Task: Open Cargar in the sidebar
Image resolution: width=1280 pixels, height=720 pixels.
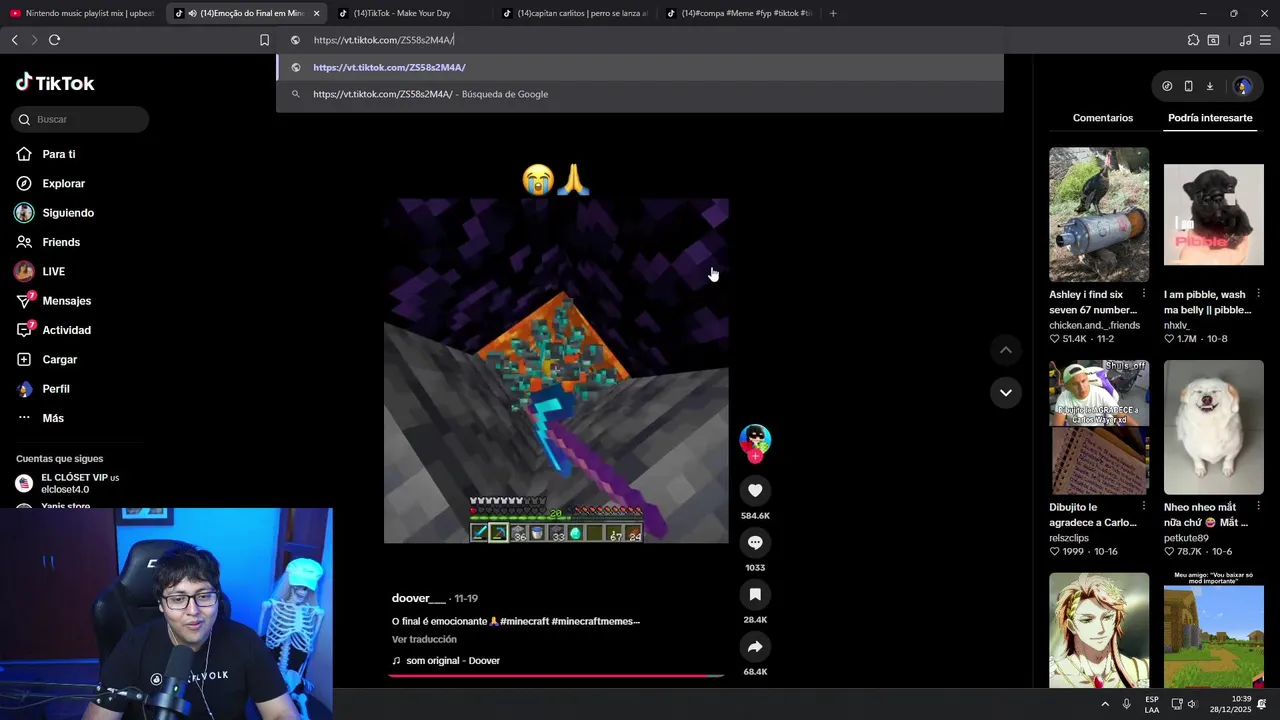Action: click(x=59, y=360)
